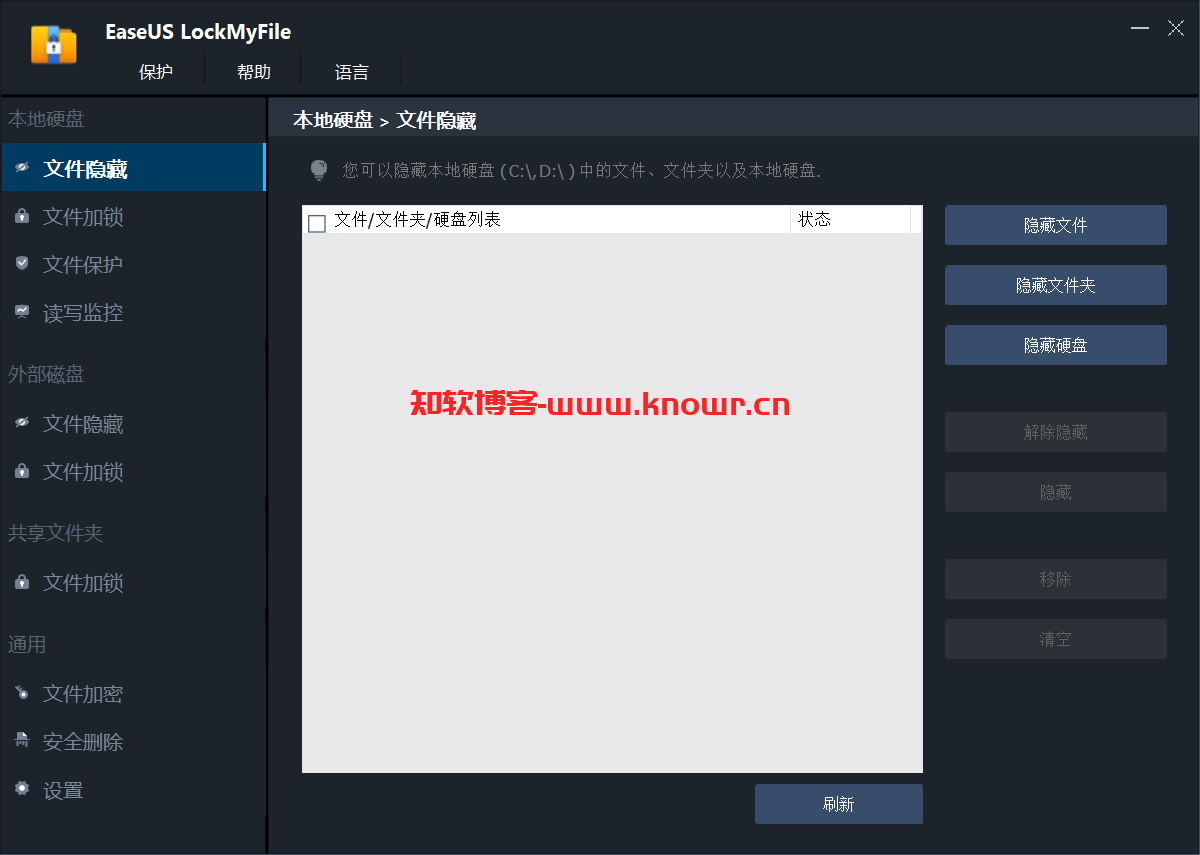The image size is (1200, 855).
Task: Go to 文件加锁 under 本地硬盘
Action: pos(132,216)
